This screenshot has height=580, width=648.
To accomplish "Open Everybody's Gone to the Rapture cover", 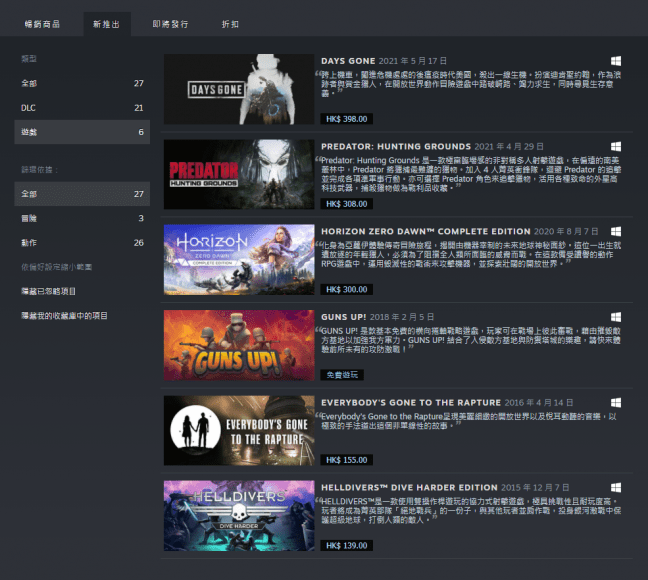I will tap(239, 430).
